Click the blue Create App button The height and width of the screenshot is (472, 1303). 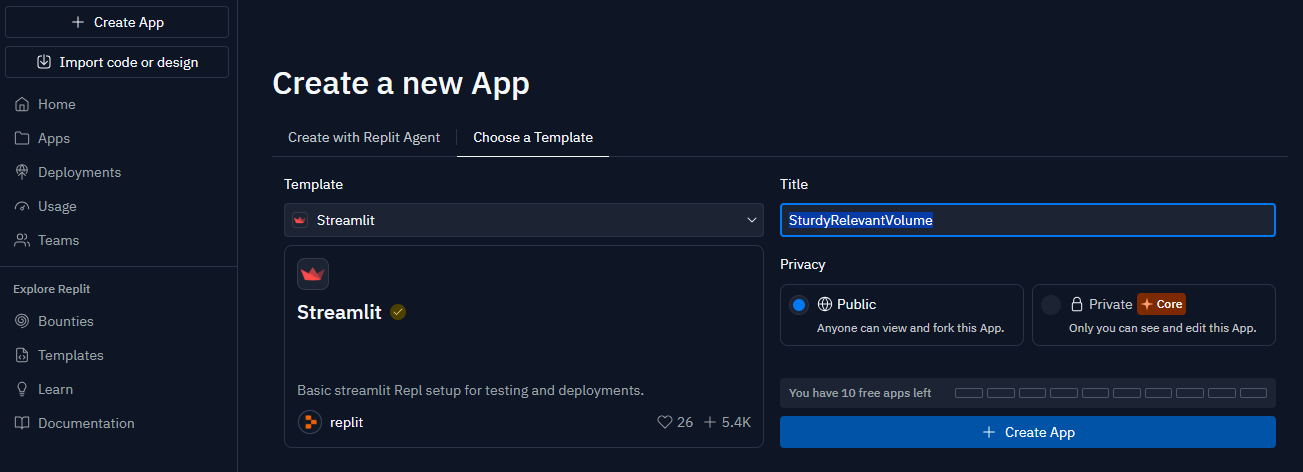[1028, 432]
